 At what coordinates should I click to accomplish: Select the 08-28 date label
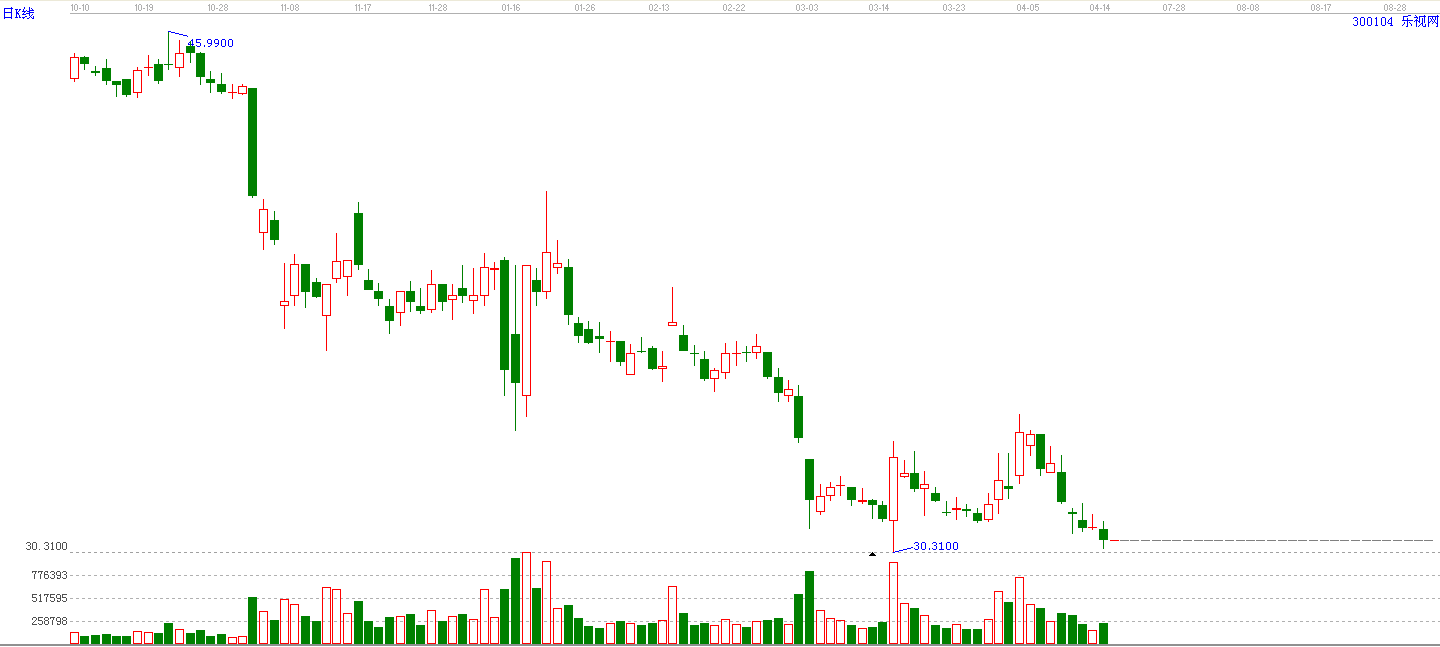point(1395,7)
